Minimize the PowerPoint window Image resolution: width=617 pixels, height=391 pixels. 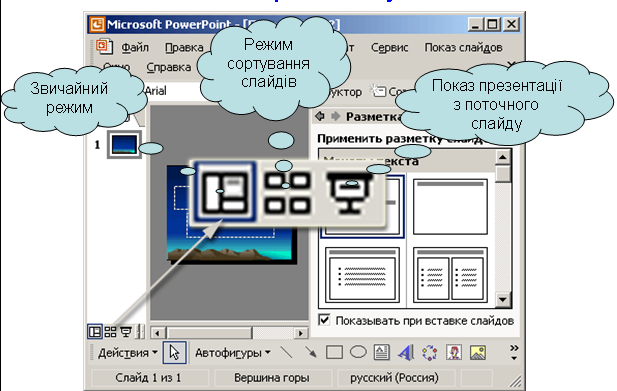click(475, 24)
